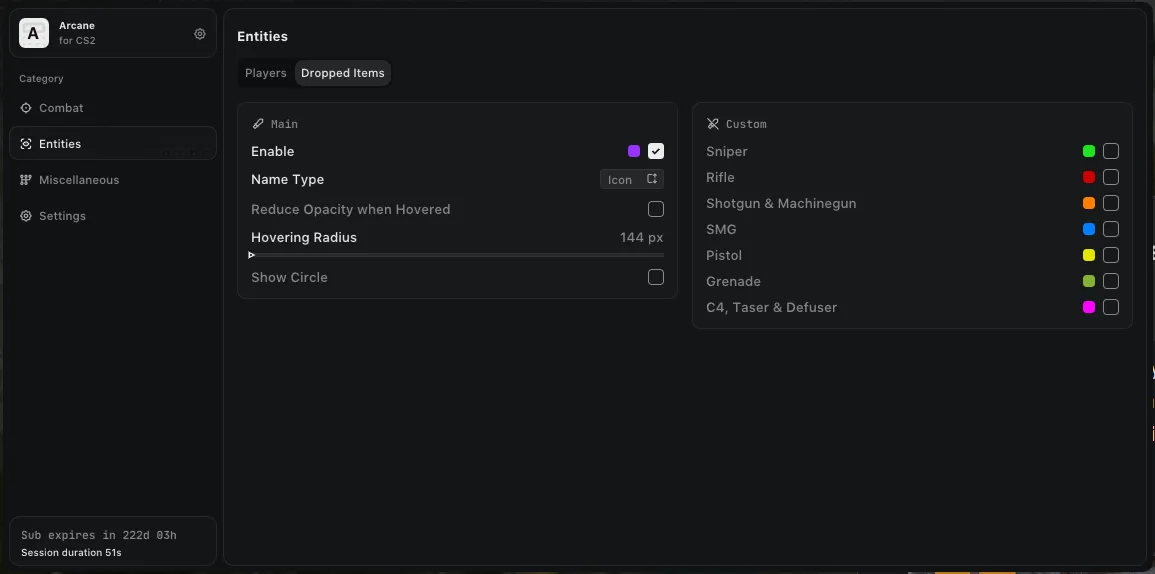Open the purple Enable color swatch
This screenshot has width=1155, height=574.
point(634,151)
